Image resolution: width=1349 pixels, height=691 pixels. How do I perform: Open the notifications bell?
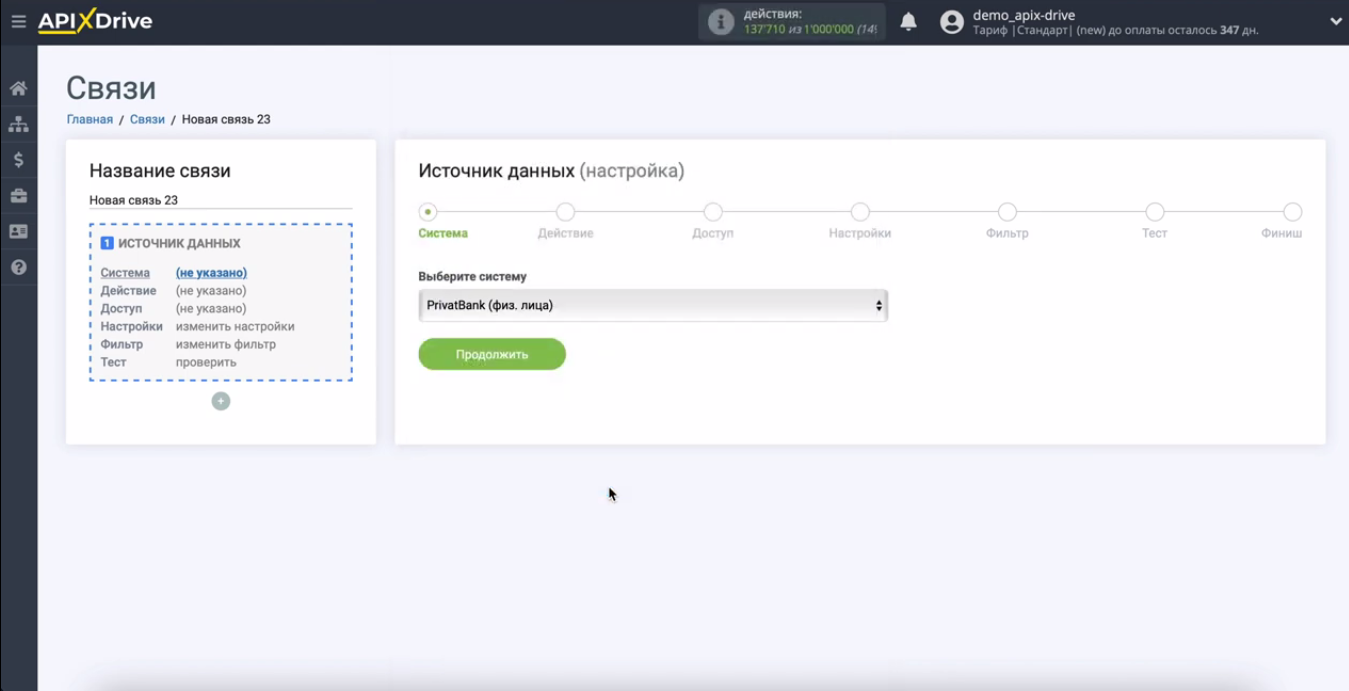[x=908, y=22]
